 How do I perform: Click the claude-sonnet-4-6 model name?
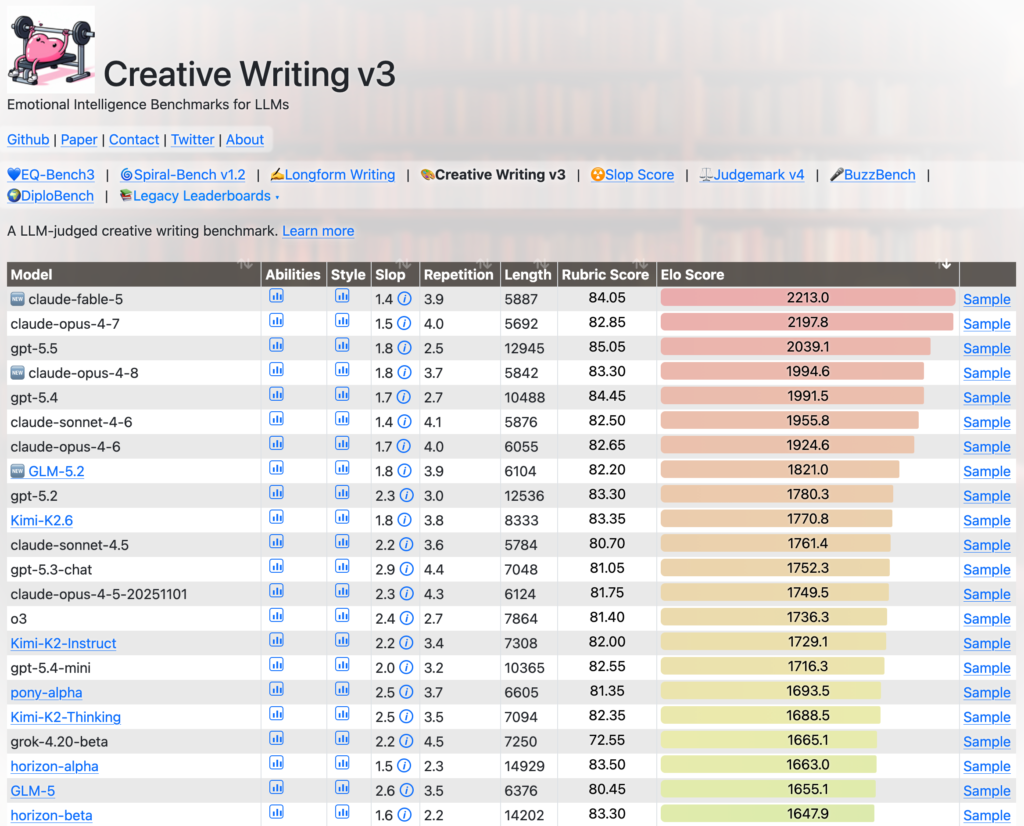pos(71,422)
